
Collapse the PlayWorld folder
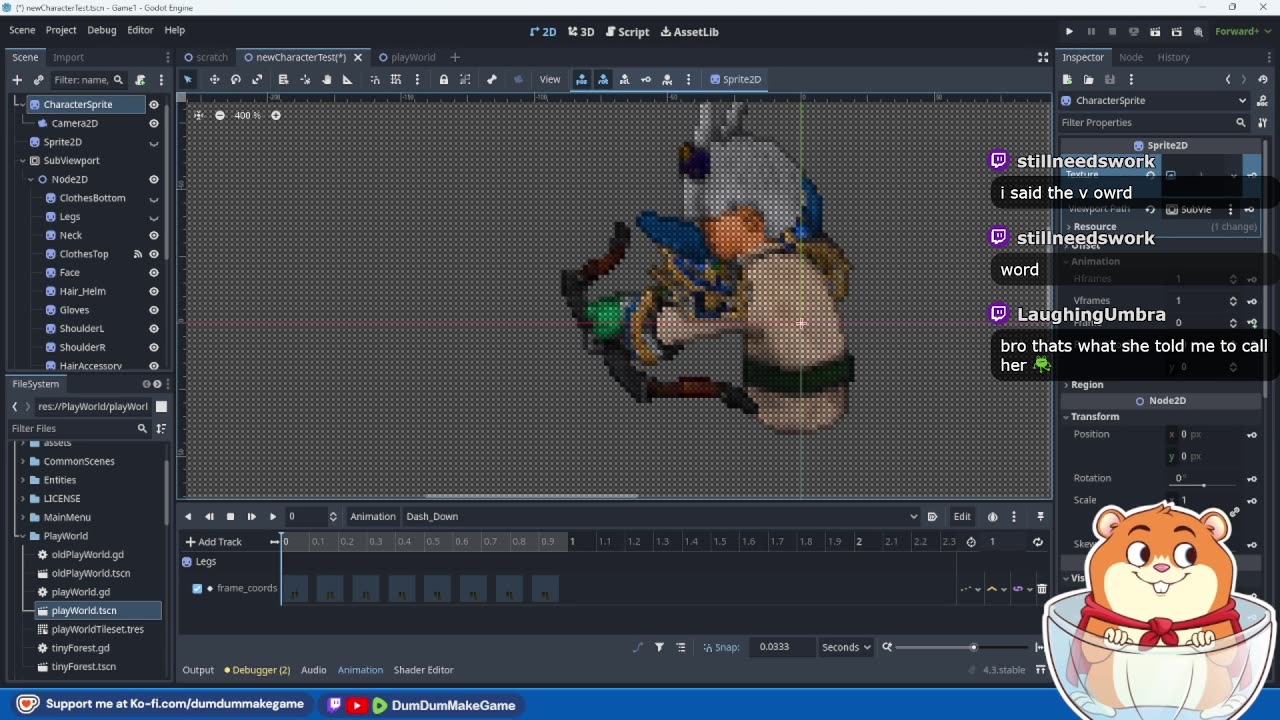(23, 536)
